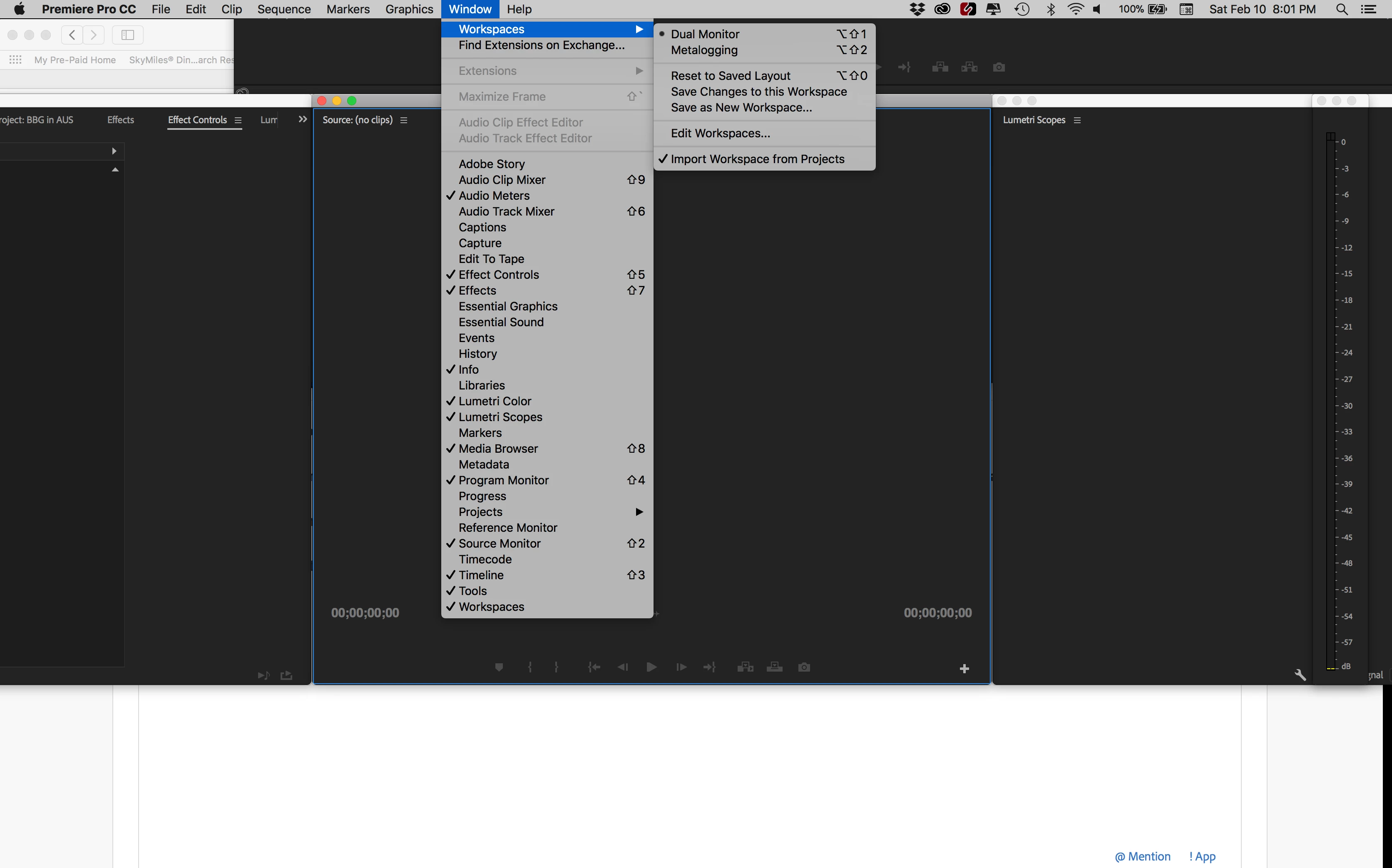Screen dimensions: 1392x868
Task: Click the Mark In brace icon
Action: [x=529, y=667]
